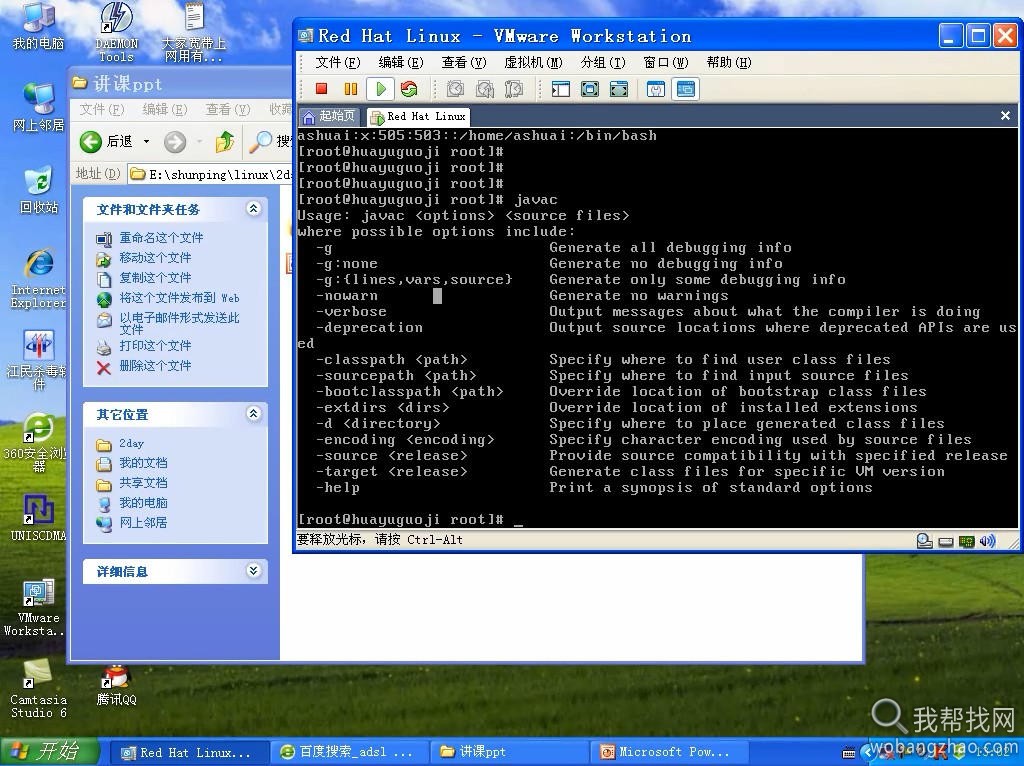Open the Snapshot Manager icon

(x=514, y=89)
